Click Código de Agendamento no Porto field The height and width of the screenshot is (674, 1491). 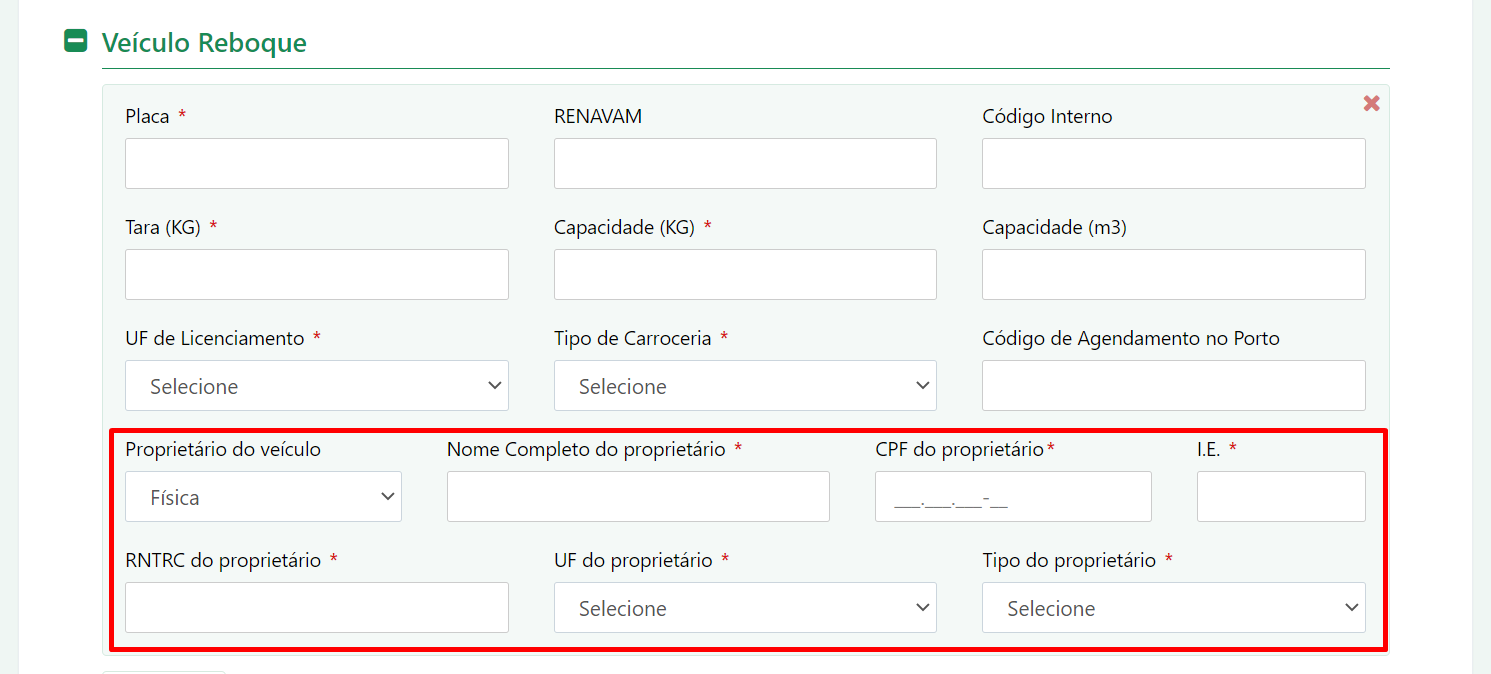tap(1174, 385)
